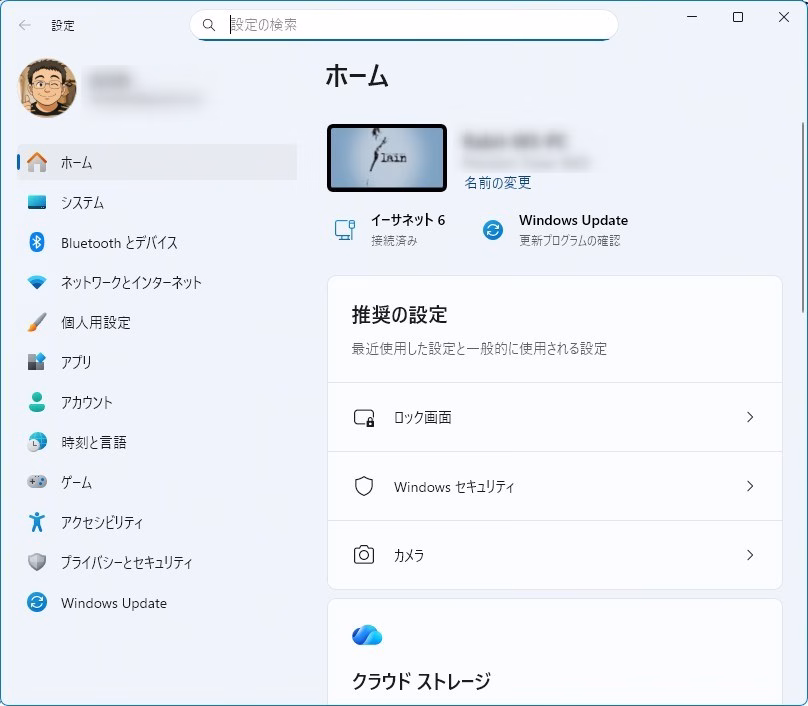Screen dimensions: 808x706
Task: Expand the ロック画面 setting chevron
Action: [750, 417]
